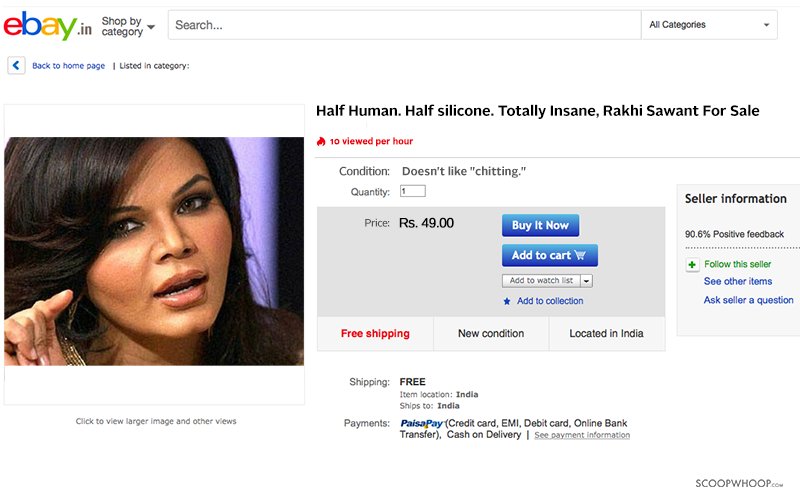Click the flame icon beside viewed per hour
This screenshot has height=500, width=800.
[x=321, y=141]
